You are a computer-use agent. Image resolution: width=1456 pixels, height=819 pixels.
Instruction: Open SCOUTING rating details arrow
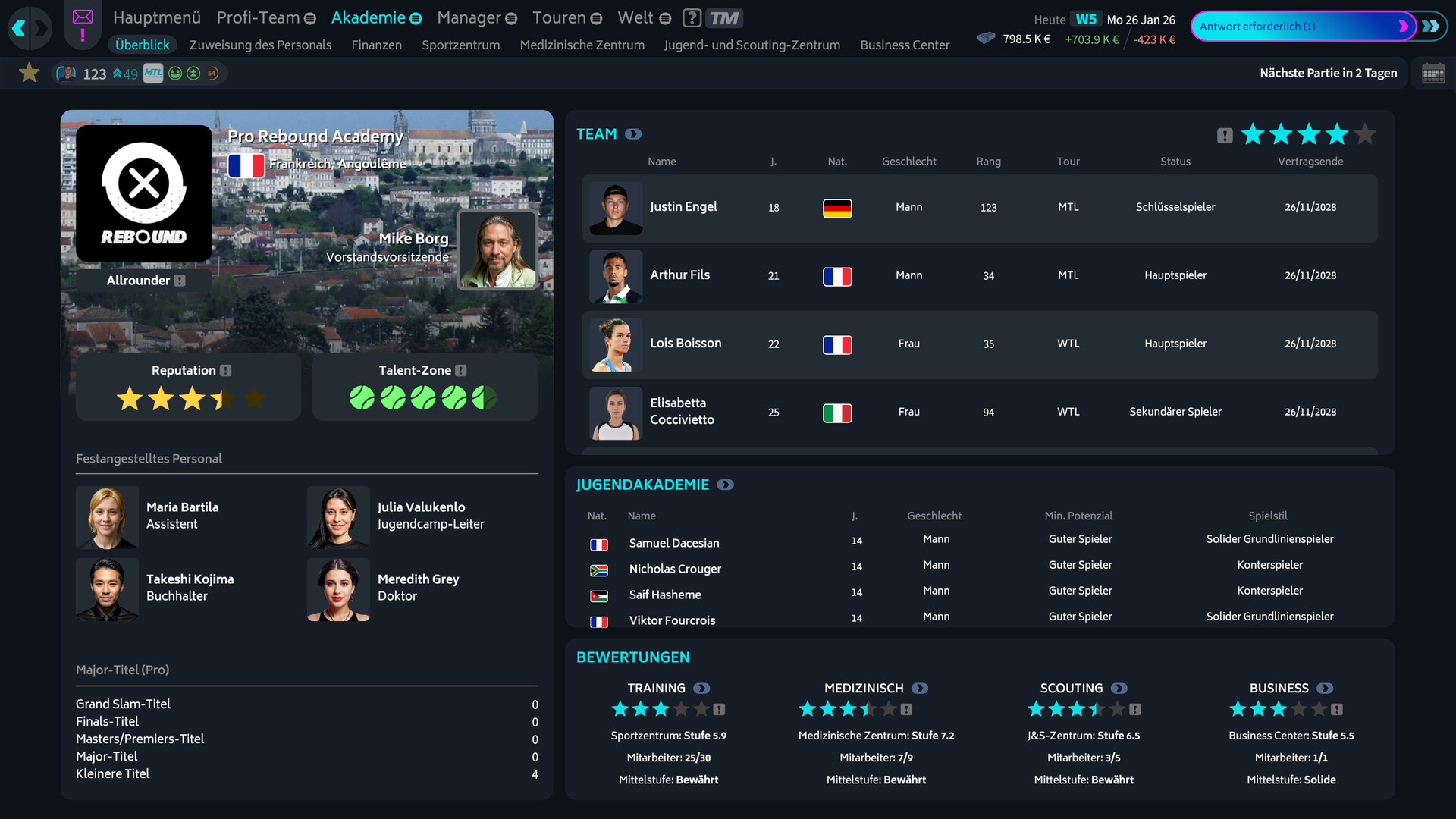[1119, 689]
